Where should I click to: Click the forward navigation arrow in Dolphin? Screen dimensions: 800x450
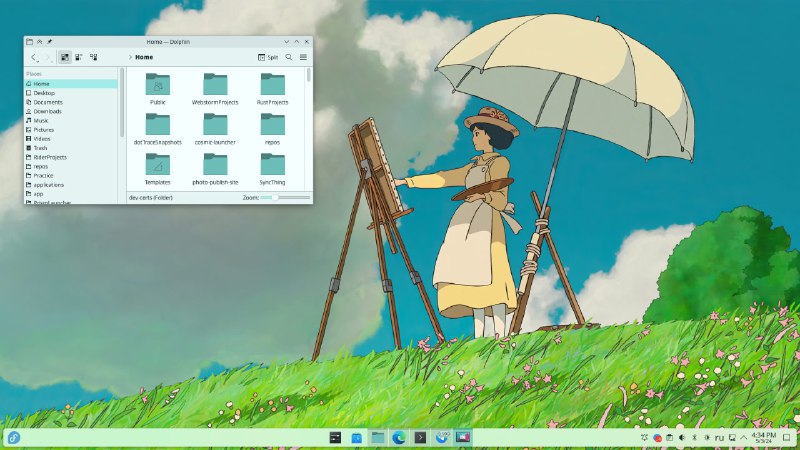point(48,57)
